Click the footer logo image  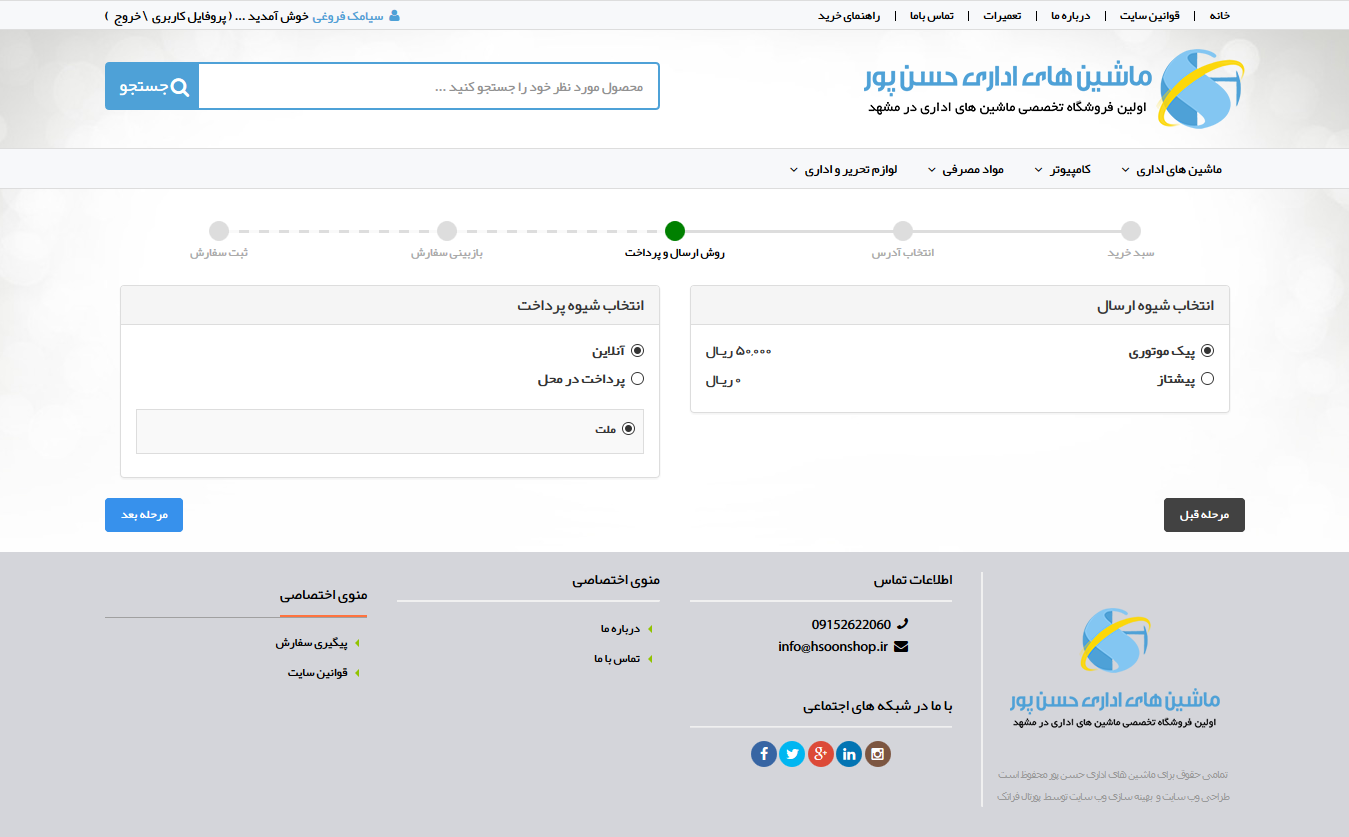1114,640
